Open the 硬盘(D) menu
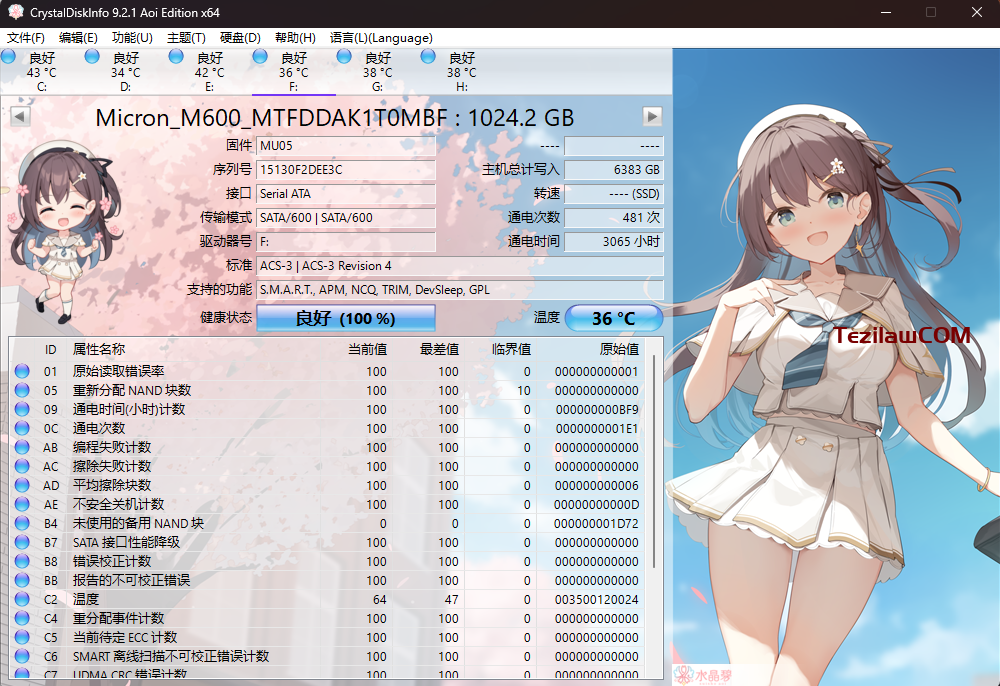 [240, 38]
